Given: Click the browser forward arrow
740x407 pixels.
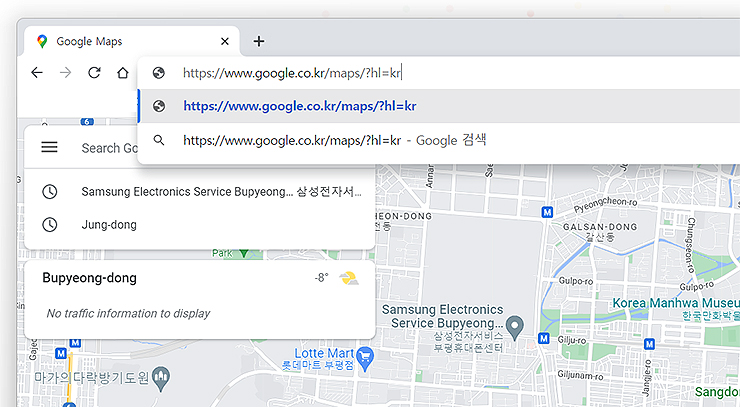Looking at the screenshot, I should (x=66, y=72).
